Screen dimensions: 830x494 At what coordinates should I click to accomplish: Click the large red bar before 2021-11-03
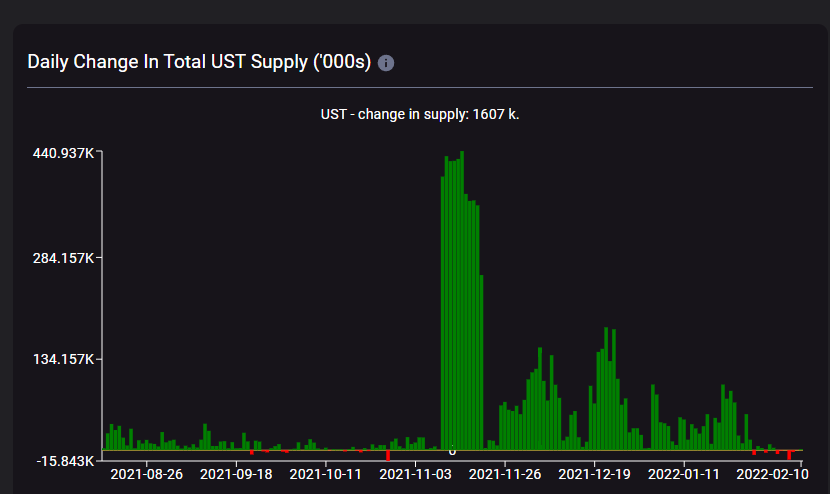point(388,455)
